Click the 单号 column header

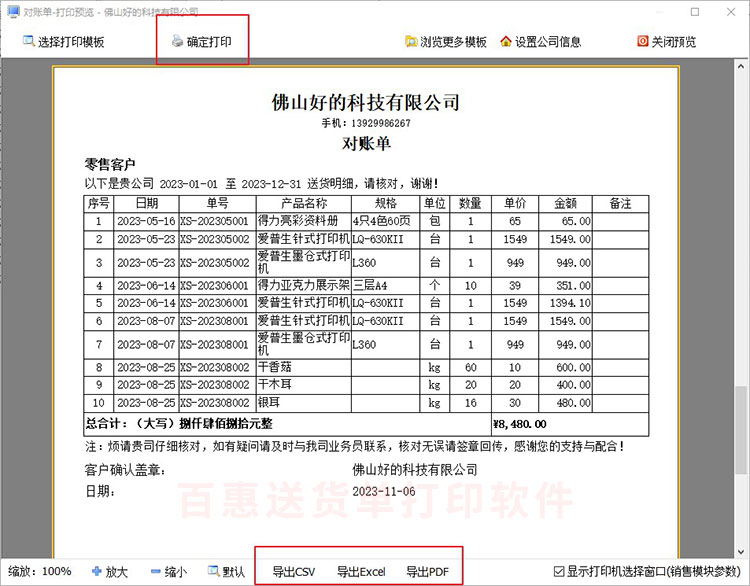click(218, 203)
